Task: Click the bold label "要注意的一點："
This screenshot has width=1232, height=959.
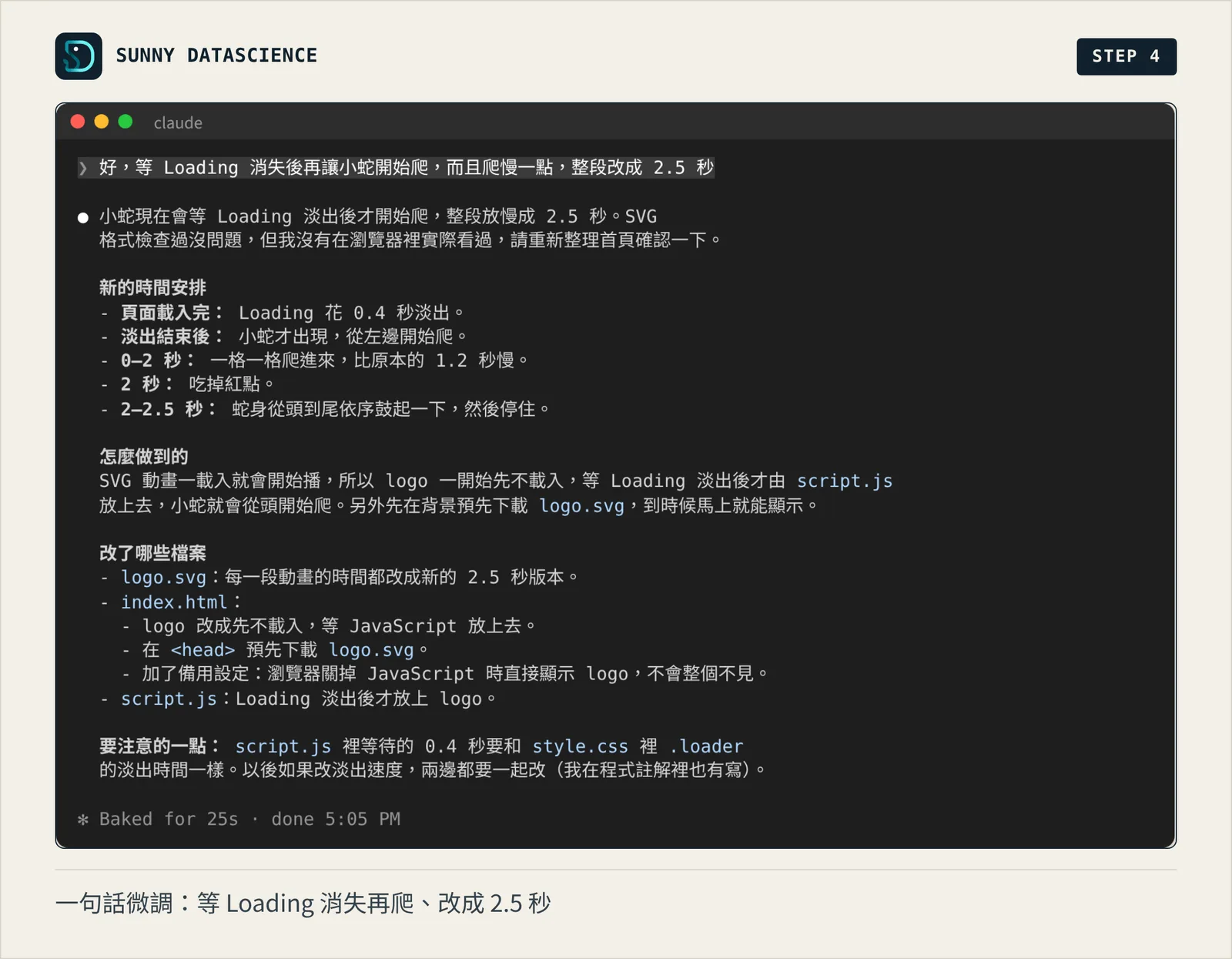Action: tap(161, 746)
